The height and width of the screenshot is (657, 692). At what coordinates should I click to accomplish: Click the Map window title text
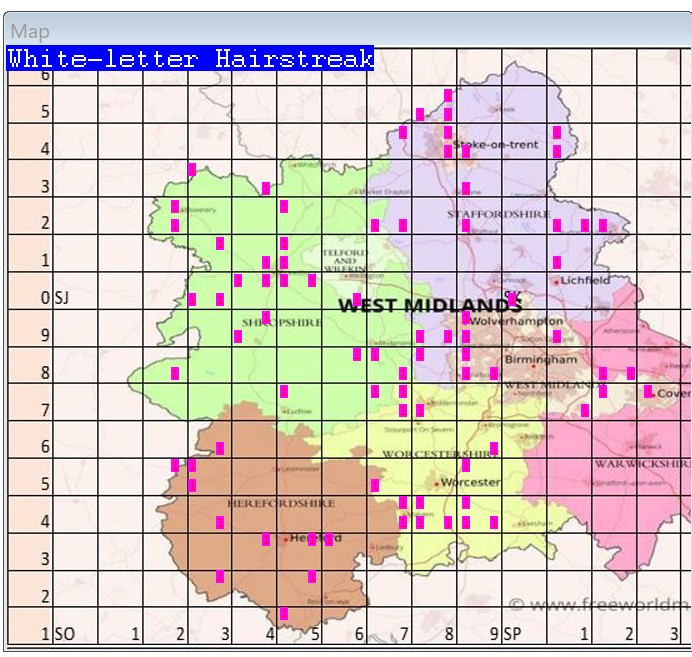tap(30, 32)
